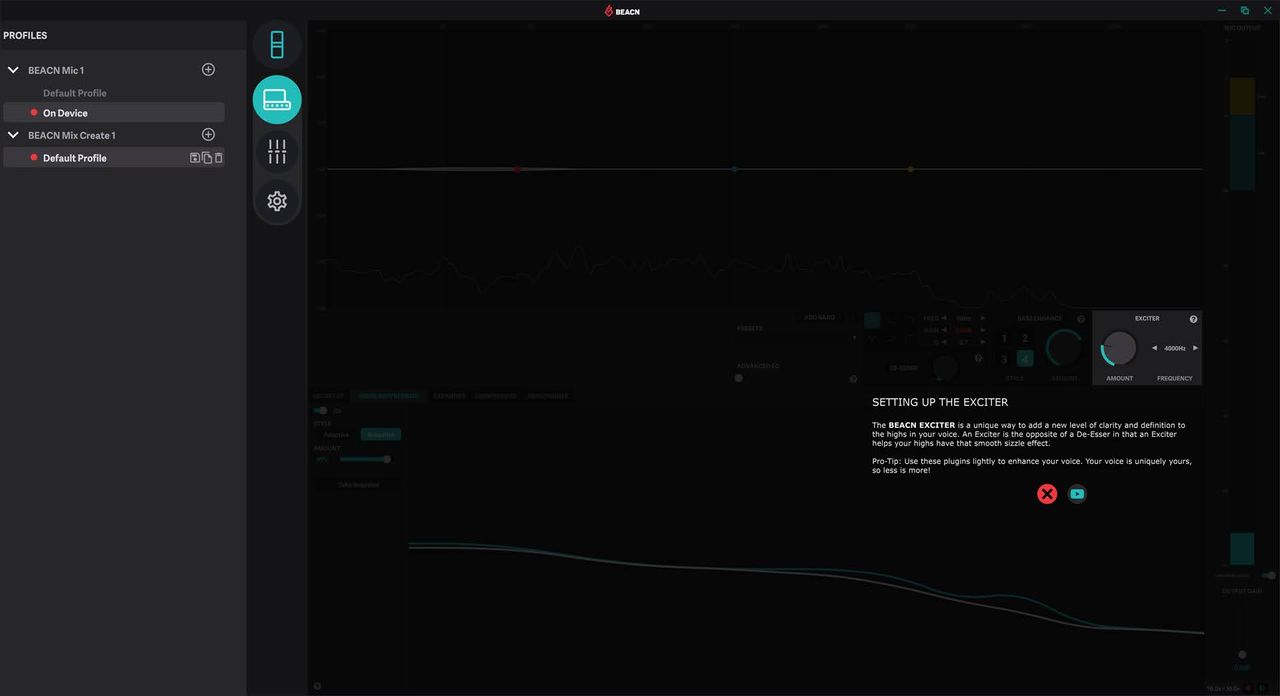
Task: Click the PROFILES panel heading
Action: 25,36
